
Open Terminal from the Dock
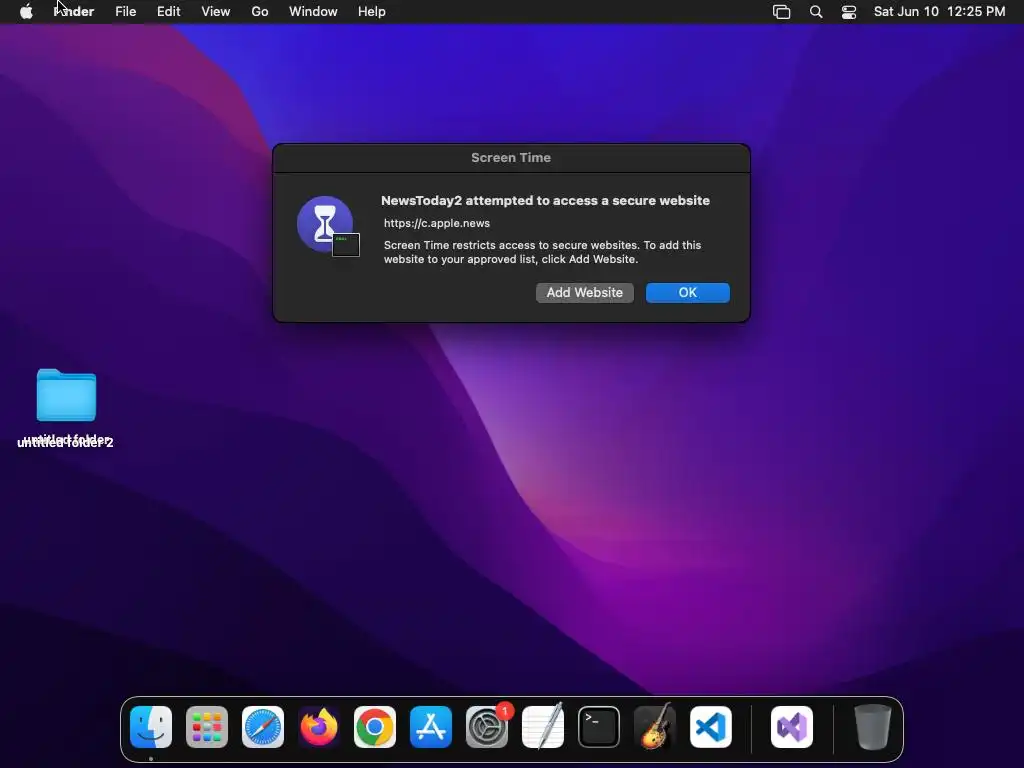click(599, 727)
